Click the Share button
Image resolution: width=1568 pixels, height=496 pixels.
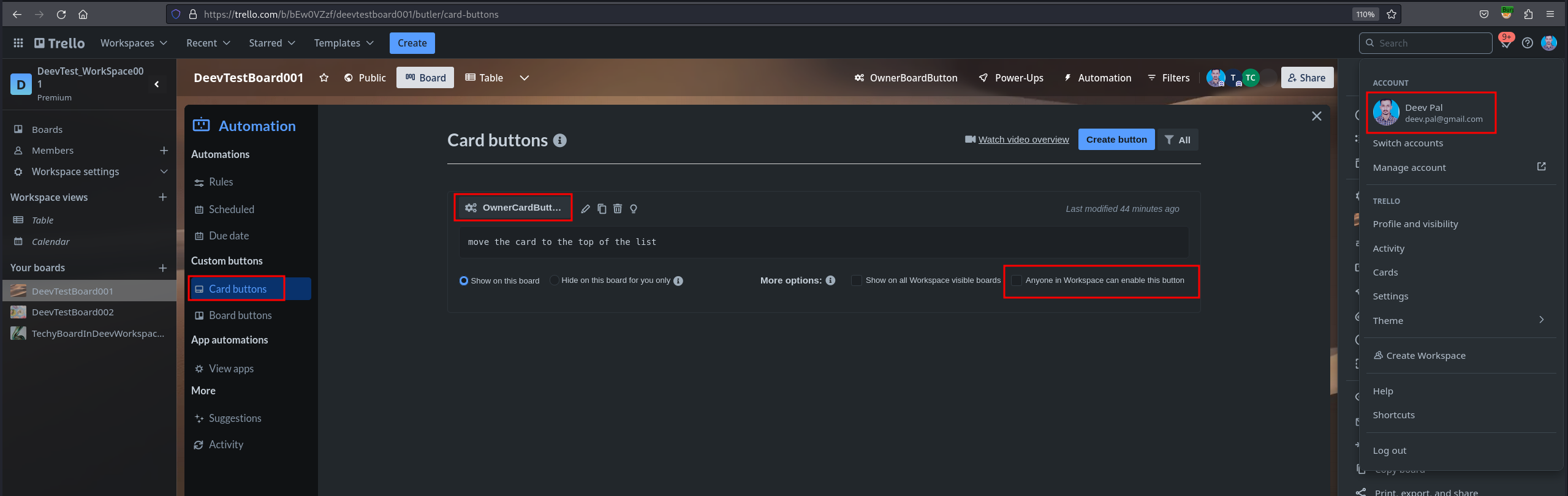coord(1307,78)
